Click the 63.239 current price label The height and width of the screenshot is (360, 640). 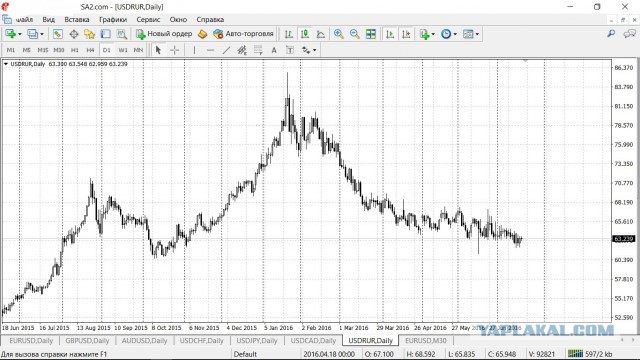click(624, 239)
